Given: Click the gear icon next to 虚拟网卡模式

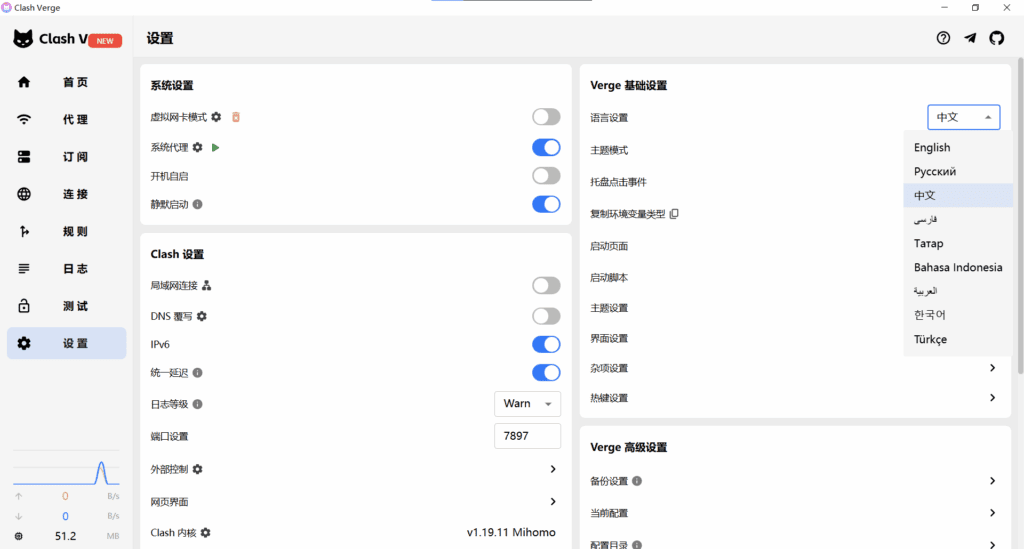Looking at the screenshot, I should point(216,117).
